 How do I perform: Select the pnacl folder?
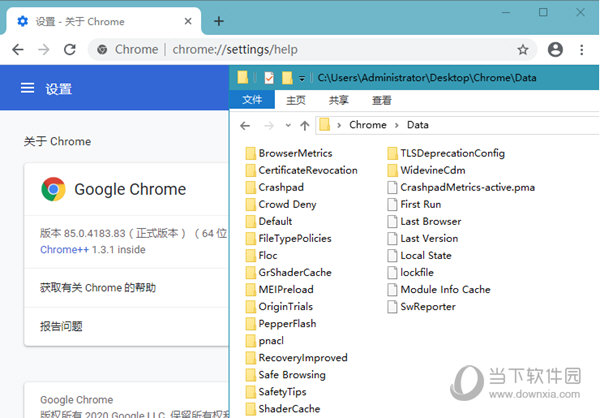[x=264, y=341]
